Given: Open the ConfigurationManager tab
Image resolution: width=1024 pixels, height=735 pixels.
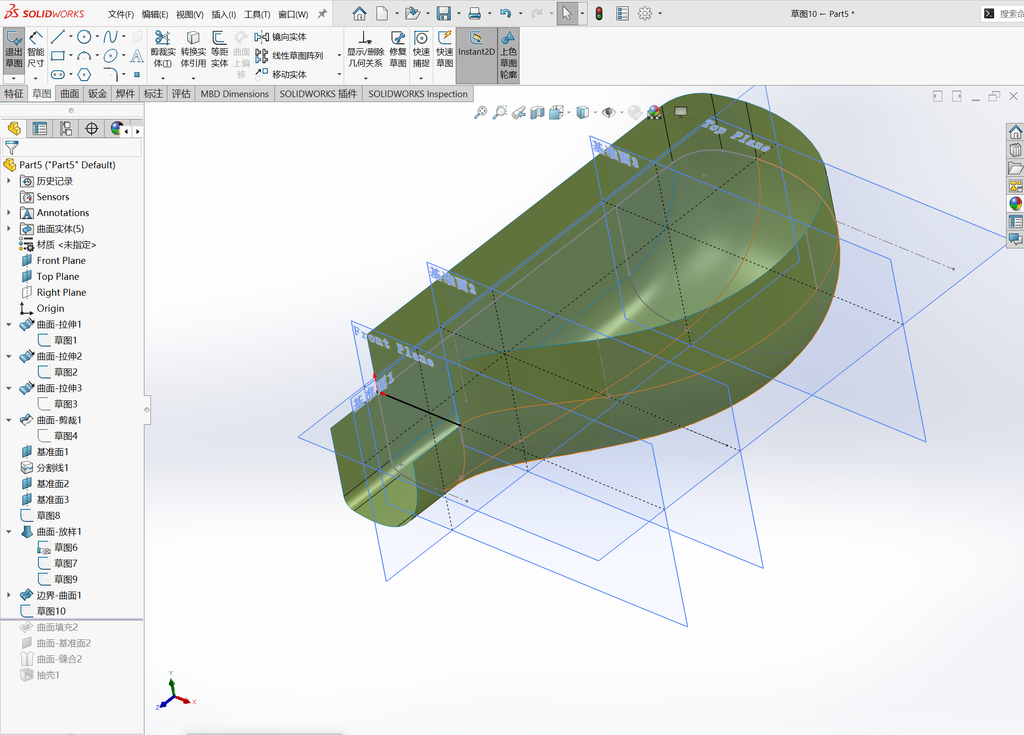Looking at the screenshot, I should pos(65,129).
